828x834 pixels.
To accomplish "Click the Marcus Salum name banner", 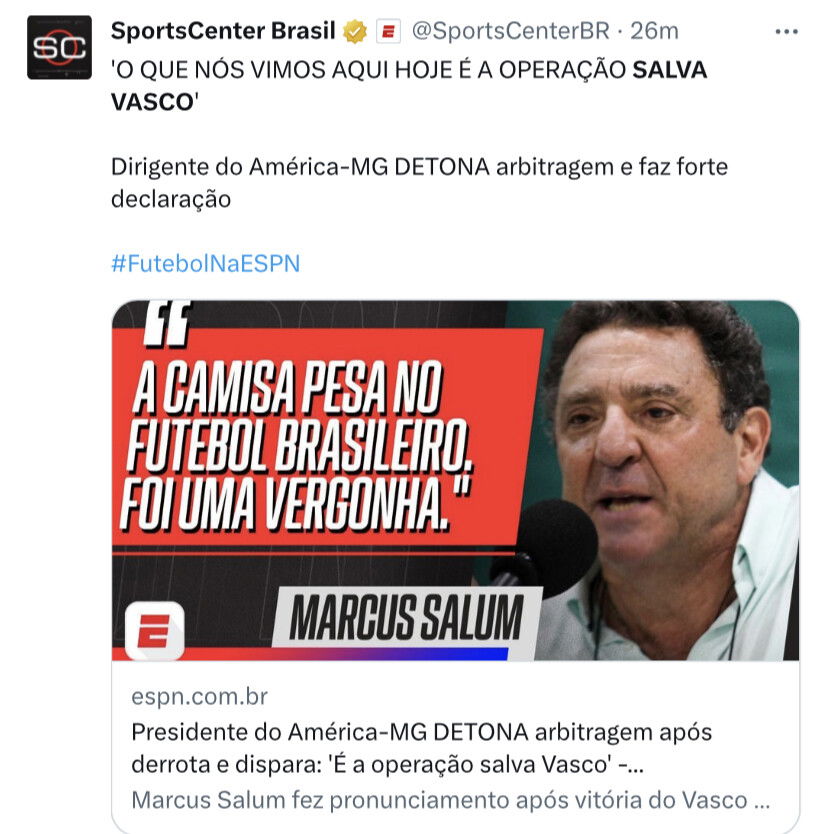I will [x=407, y=617].
